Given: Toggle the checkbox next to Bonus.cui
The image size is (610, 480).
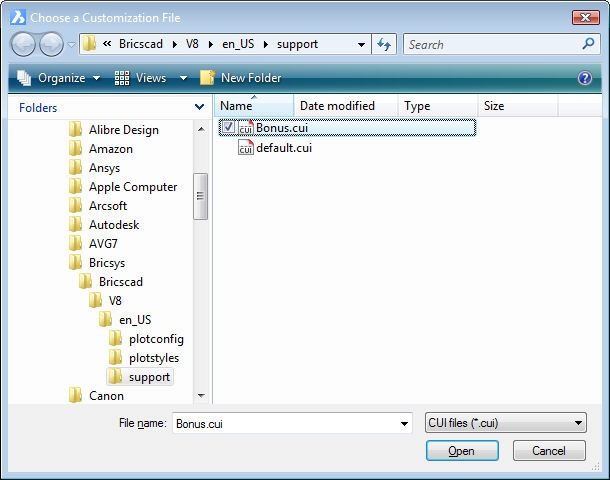Looking at the screenshot, I should click(228, 127).
